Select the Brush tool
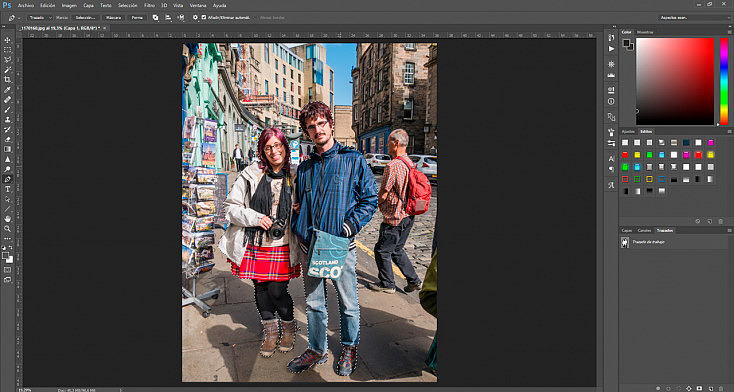Screen dimensions: 734x392 (7, 109)
